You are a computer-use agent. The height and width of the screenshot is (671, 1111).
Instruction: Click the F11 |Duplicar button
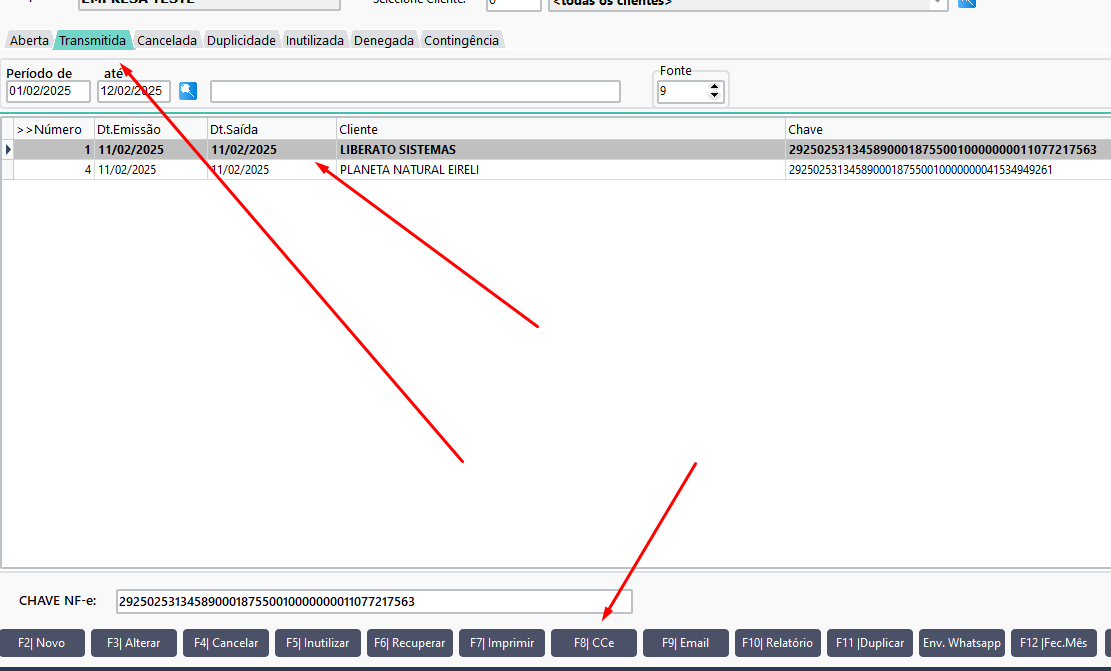pyautogui.click(x=870, y=643)
